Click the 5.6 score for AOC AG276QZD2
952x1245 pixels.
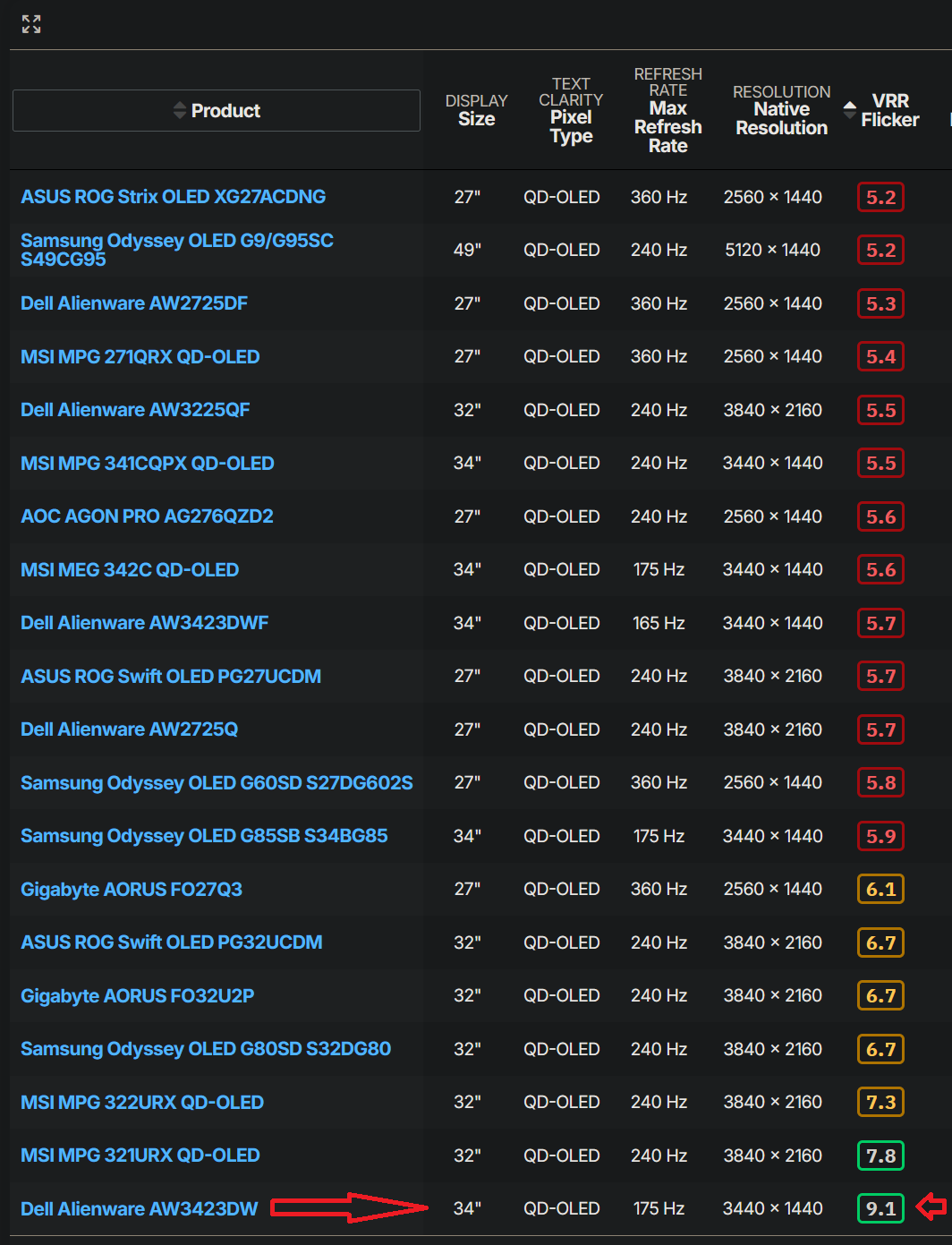pos(880,516)
